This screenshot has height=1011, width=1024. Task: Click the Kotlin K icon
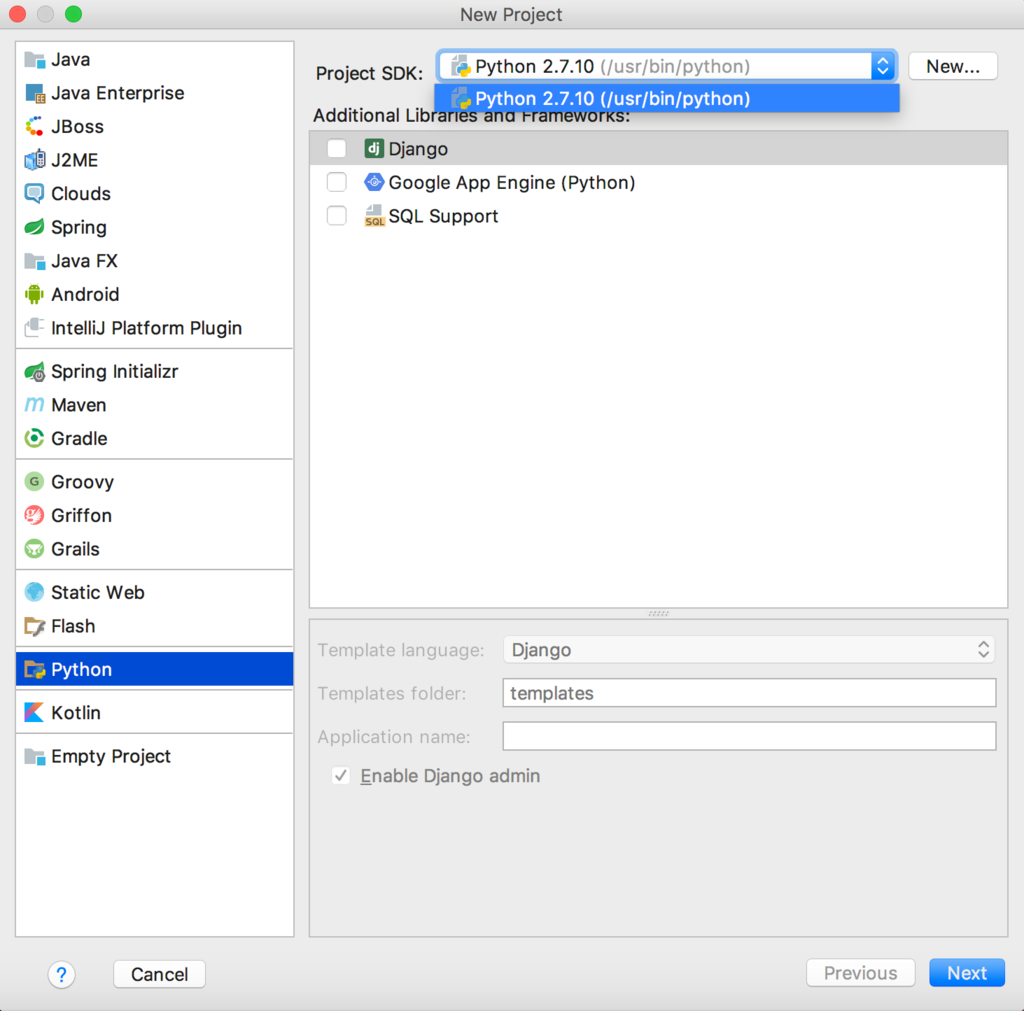coord(35,713)
